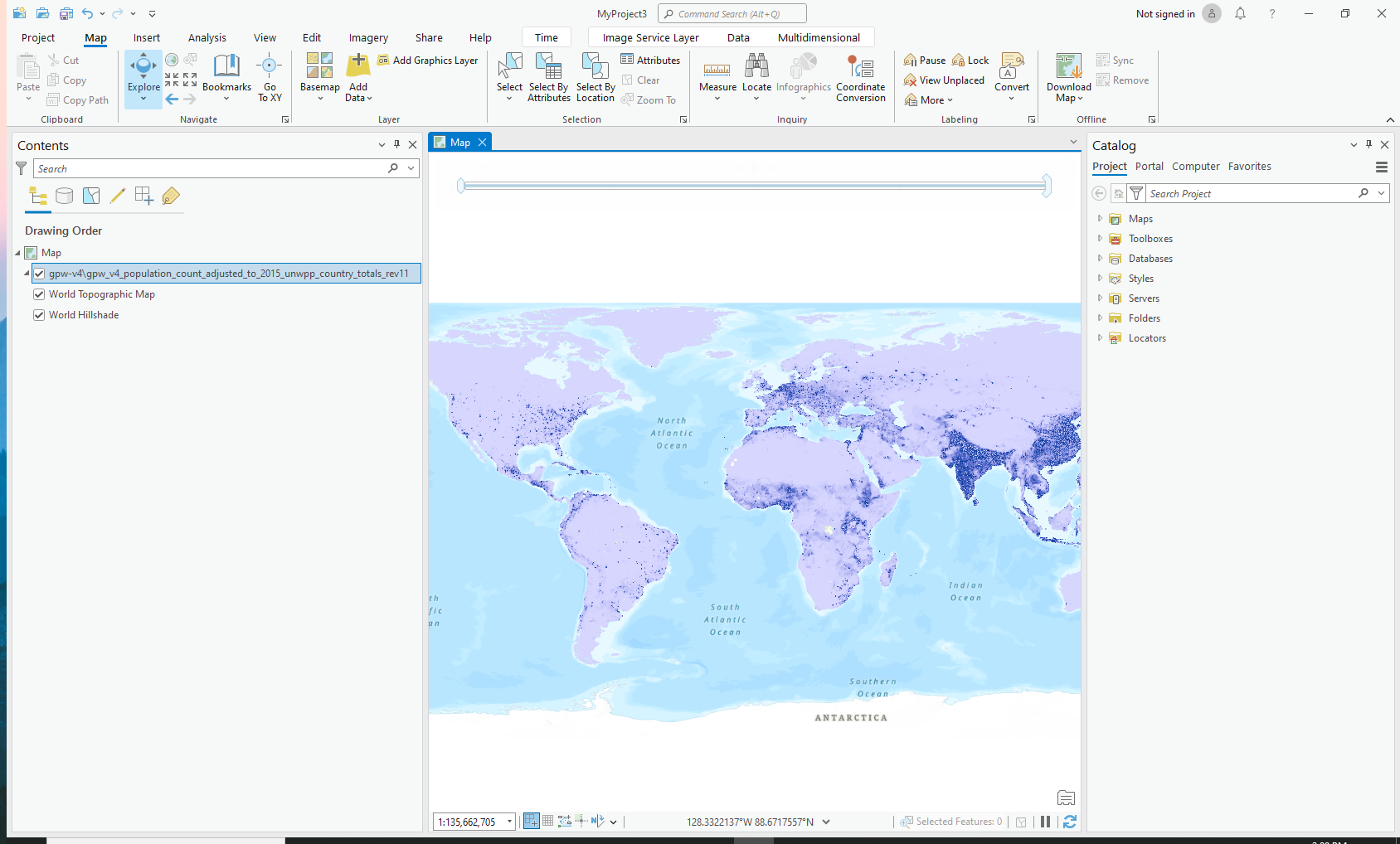
Task: Uncheck the World Topographic Map layer
Action: click(39, 294)
